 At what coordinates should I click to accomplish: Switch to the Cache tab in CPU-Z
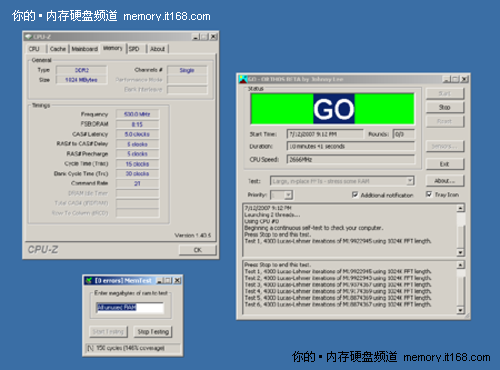click(58, 49)
